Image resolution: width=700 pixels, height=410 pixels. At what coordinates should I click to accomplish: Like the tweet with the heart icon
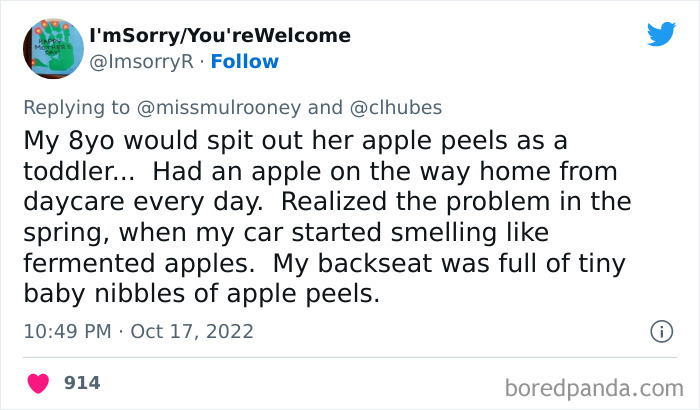40,382
